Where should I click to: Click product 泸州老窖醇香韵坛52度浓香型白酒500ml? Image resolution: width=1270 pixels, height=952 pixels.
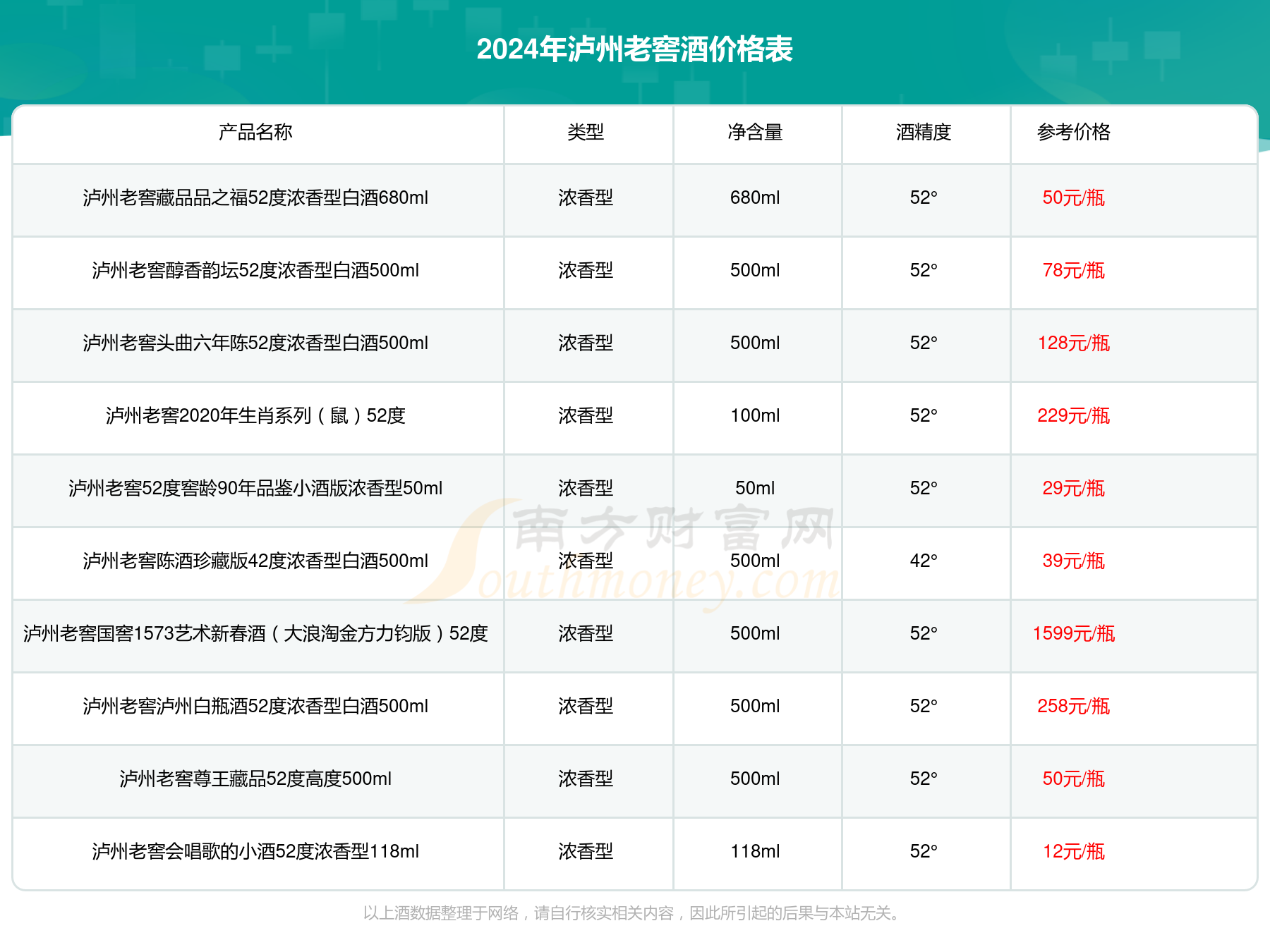tap(255, 271)
